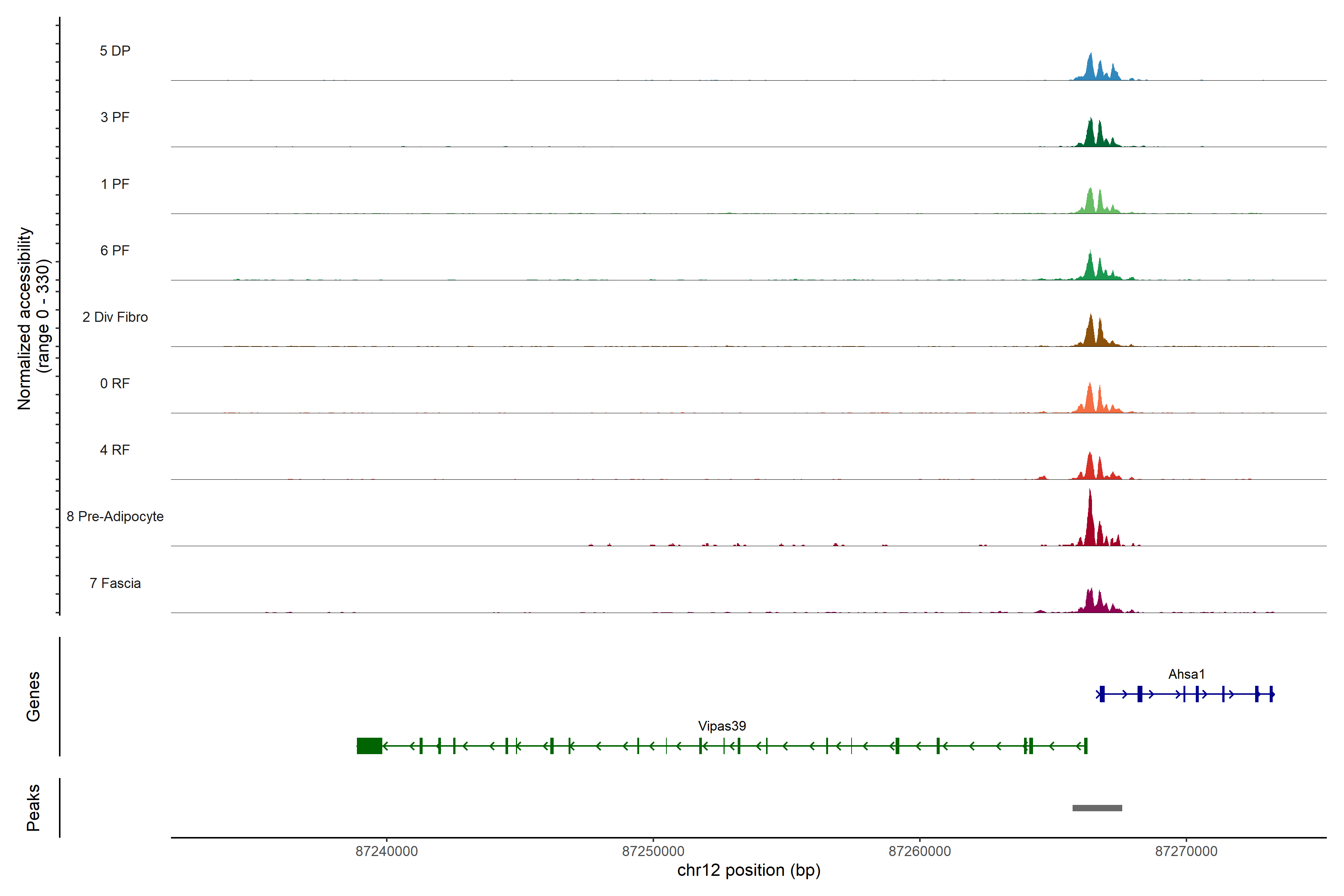Click the 87250000 axis tick label

pos(653,852)
